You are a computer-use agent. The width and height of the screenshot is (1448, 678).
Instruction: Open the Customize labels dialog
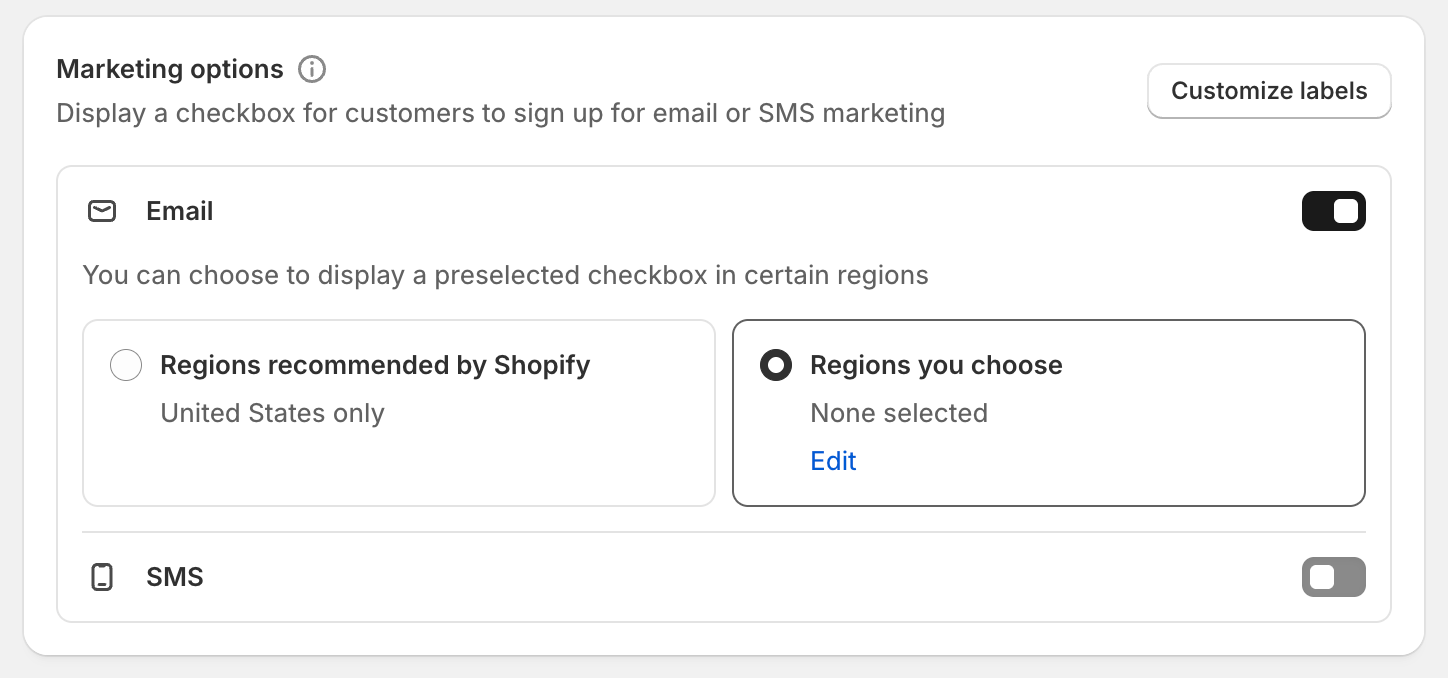(x=1269, y=91)
